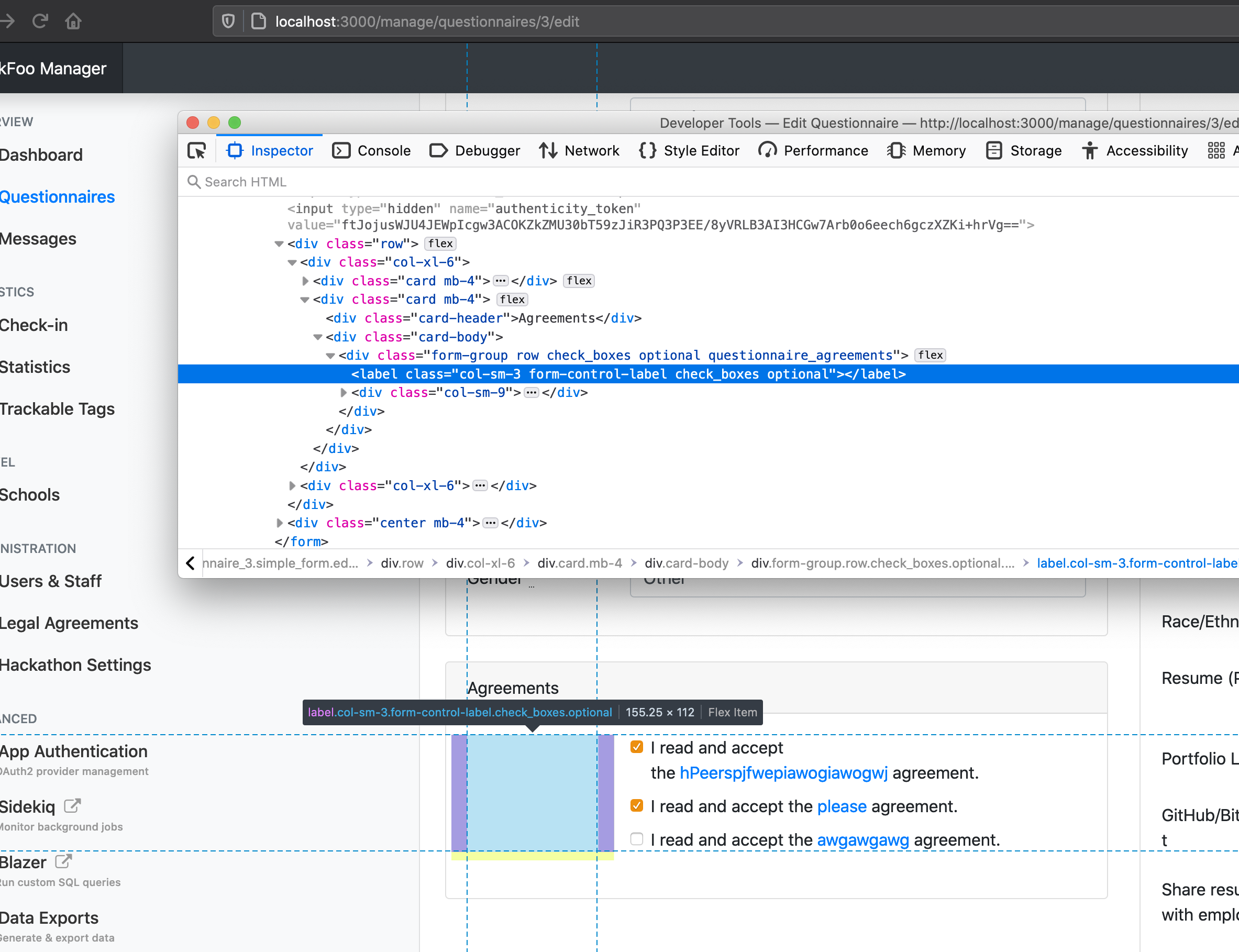
Task: Check the awgawgawg agreement checkbox
Action: click(x=637, y=839)
